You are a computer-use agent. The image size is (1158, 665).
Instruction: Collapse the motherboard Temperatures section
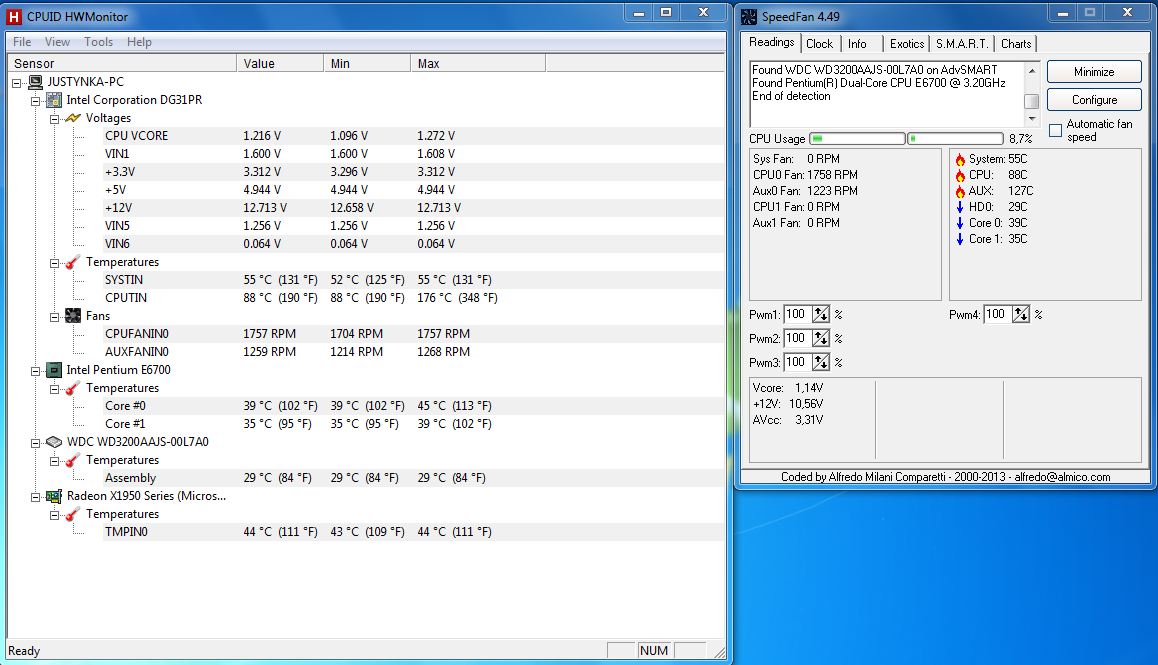click(x=54, y=263)
